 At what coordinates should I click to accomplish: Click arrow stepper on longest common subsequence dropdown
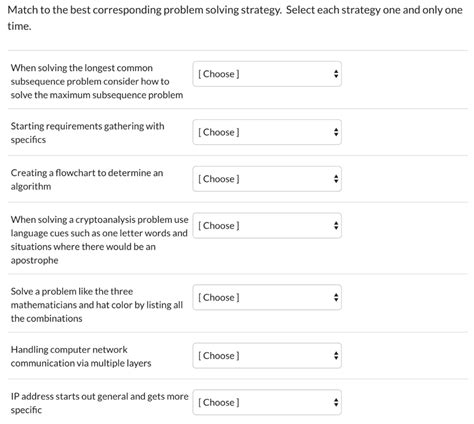336,74
